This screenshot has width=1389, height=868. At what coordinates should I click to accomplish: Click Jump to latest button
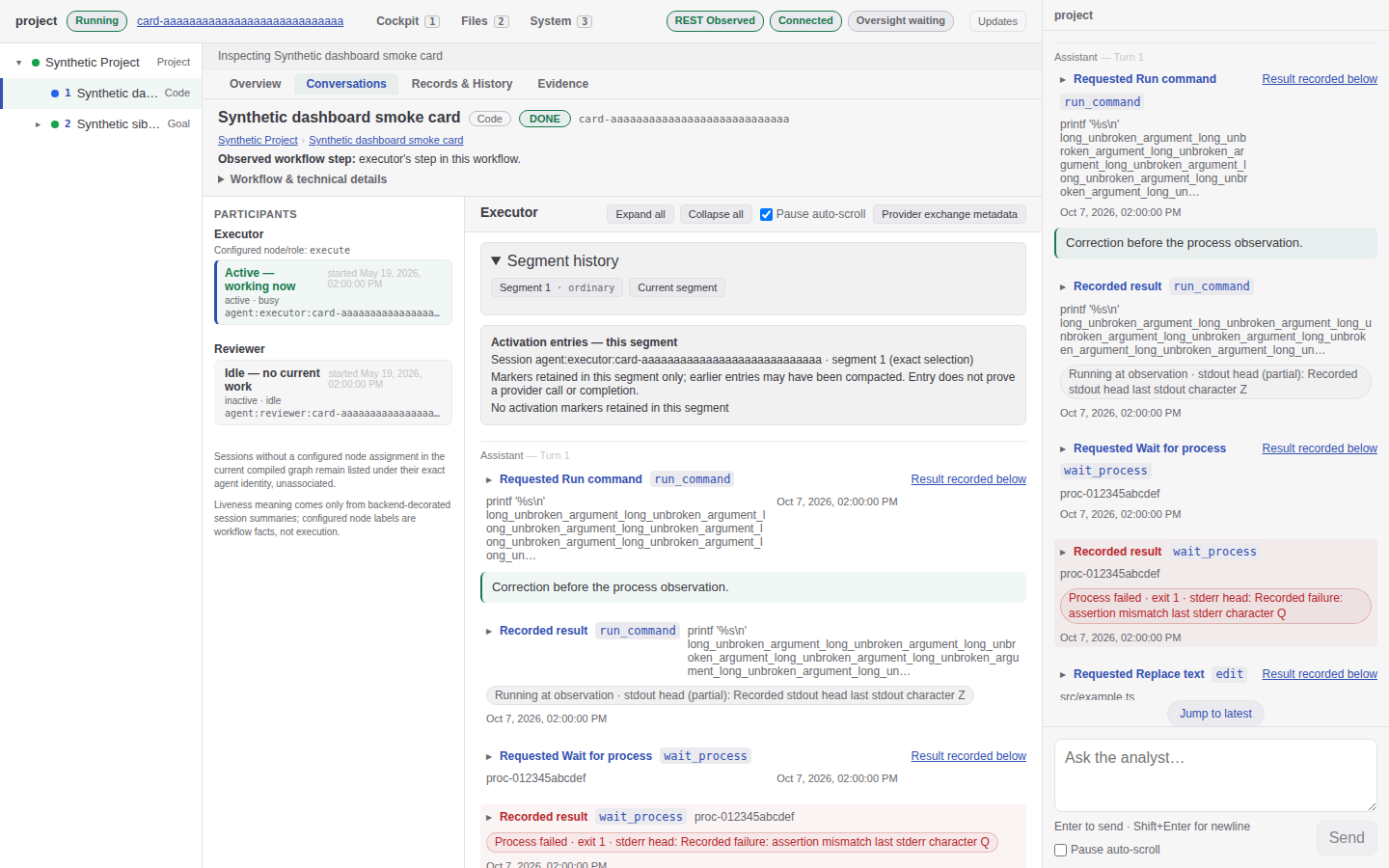pos(1215,714)
